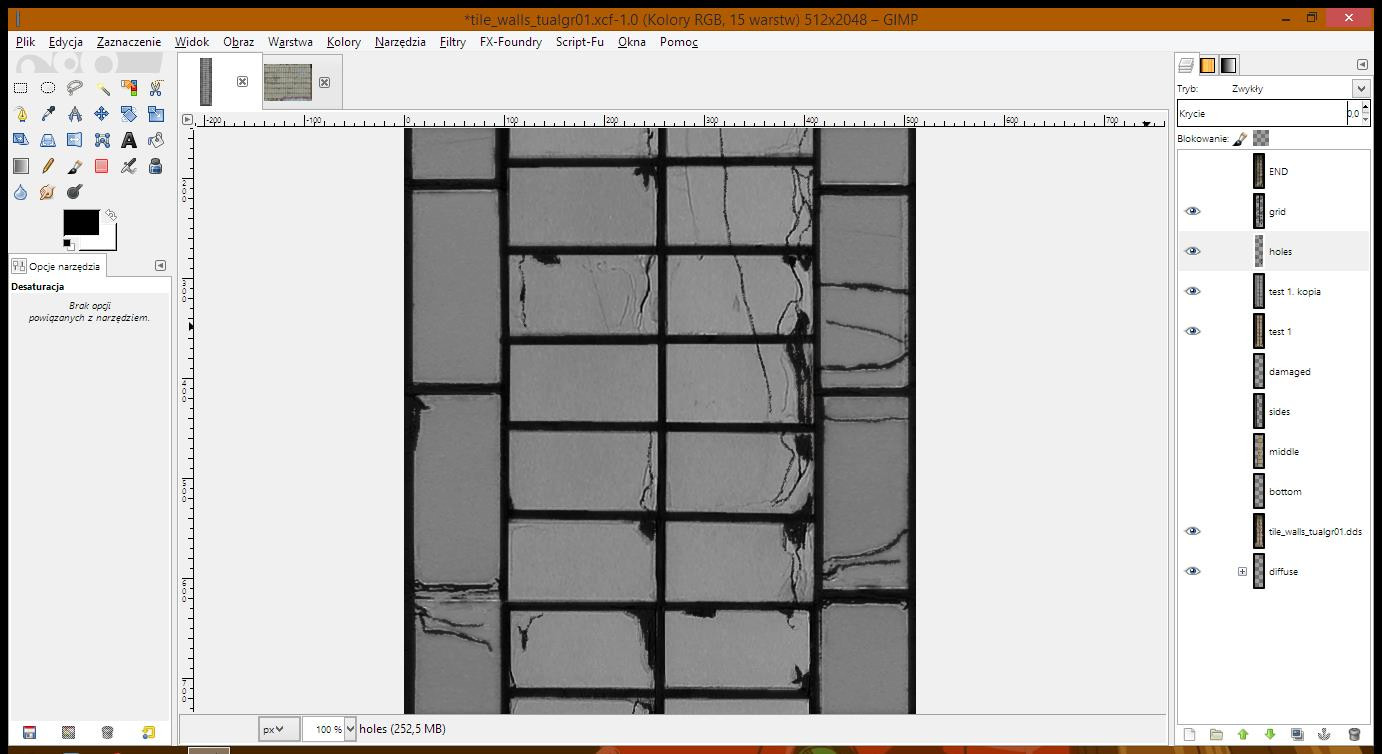This screenshot has height=754, width=1382.
Task: Select the Free Select lasso tool
Action: 74,88
